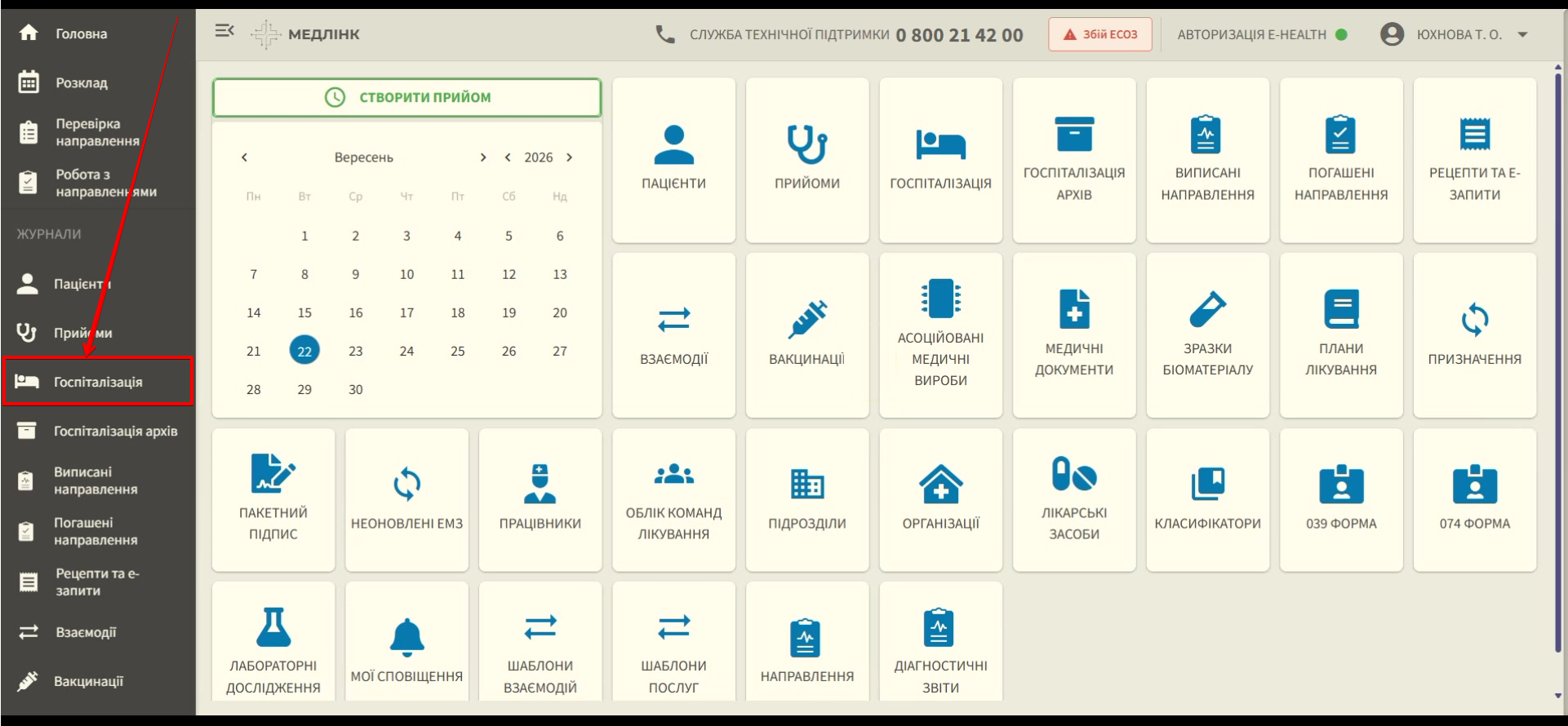Select day 15 in the calendar
The height and width of the screenshot is (726, 1568).
[x=304, y=312]
